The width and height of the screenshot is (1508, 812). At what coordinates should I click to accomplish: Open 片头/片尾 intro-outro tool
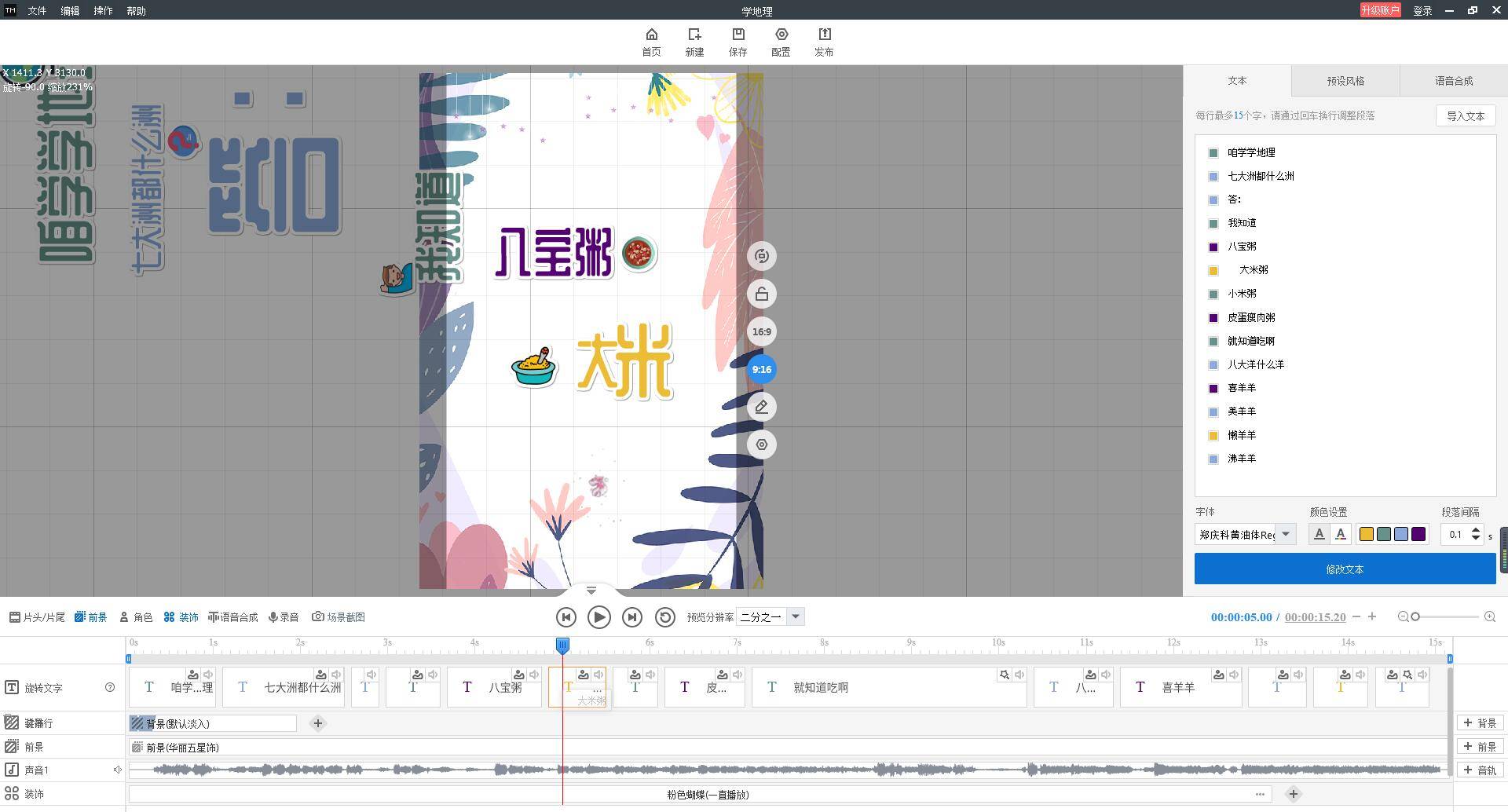(x=37, y=617)
